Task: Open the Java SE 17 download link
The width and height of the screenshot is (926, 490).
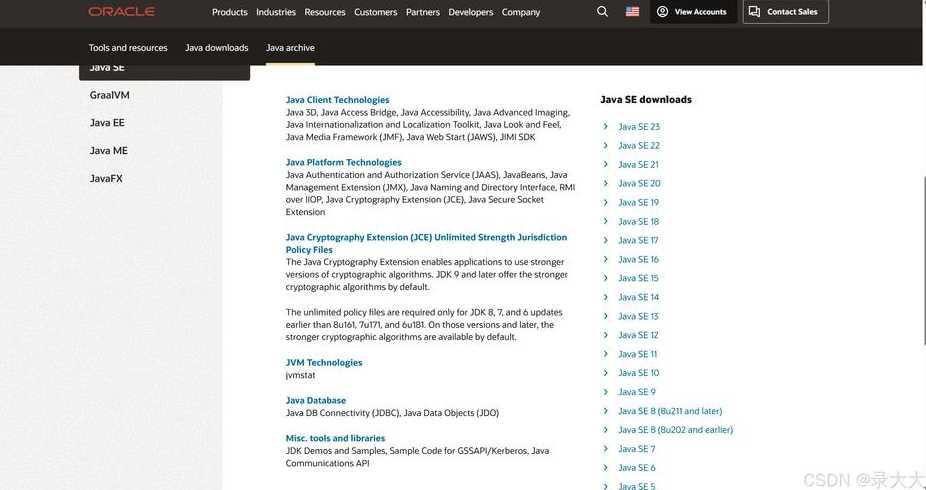Action: coord(638,240)
